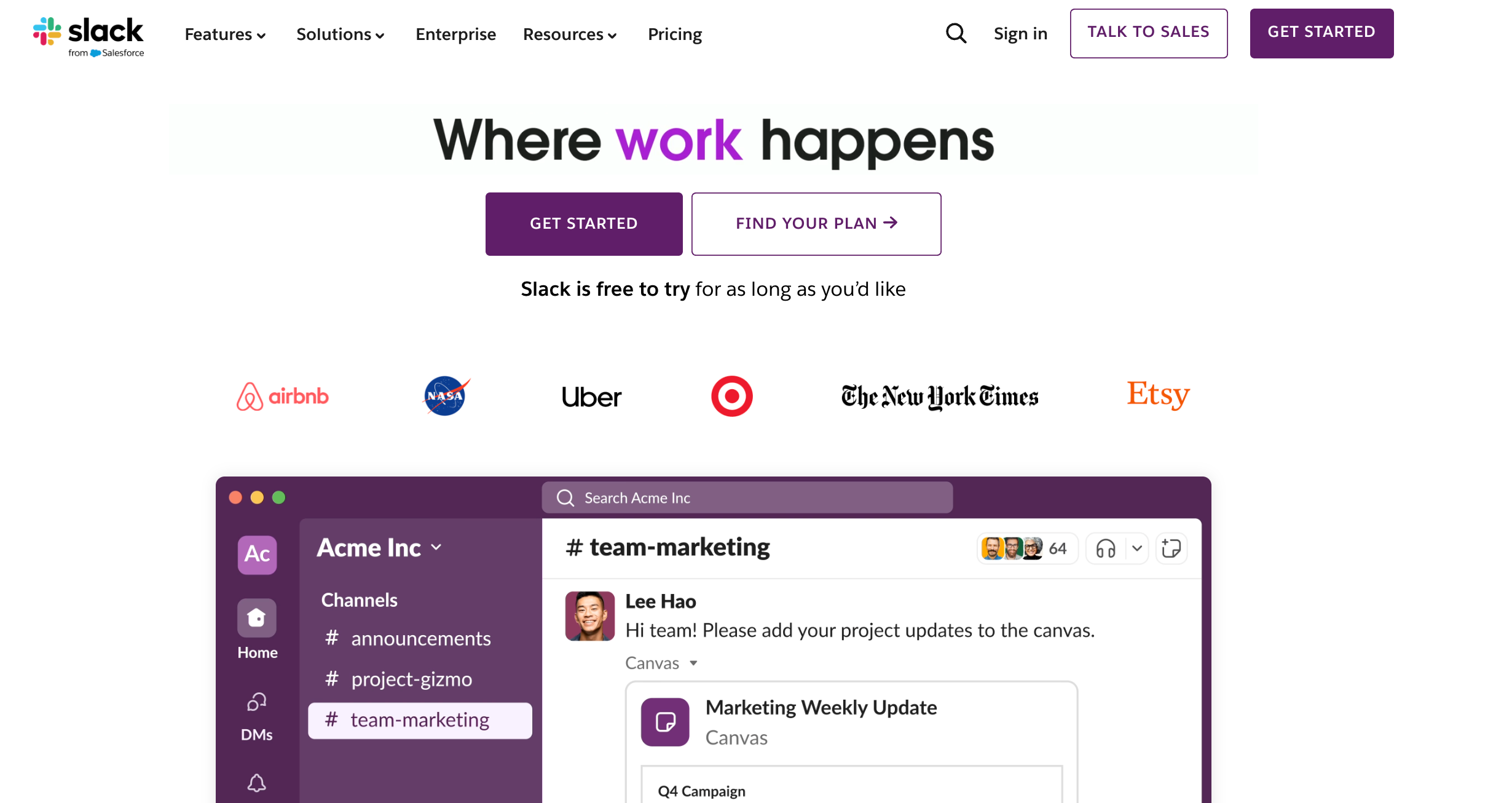This screenshot has height=803, width=1512.
Task: Click Find Your Plan button
Action: tap(816, 224)
